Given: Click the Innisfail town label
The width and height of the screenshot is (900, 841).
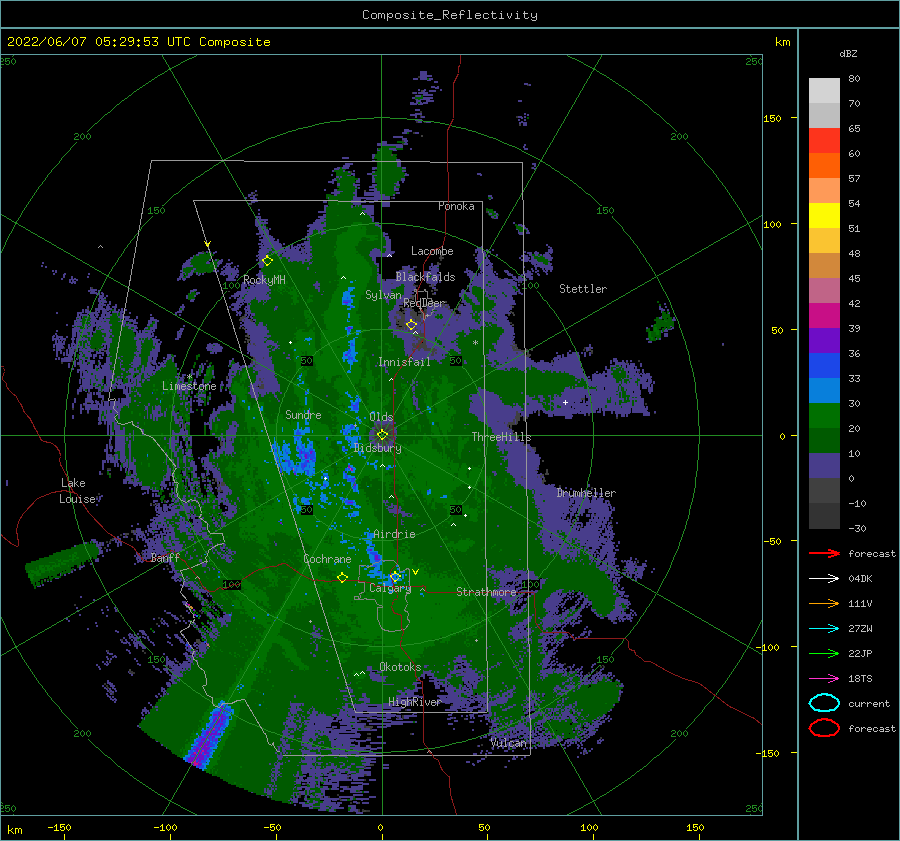Looking at the screenshot, I should pos(404,362).
